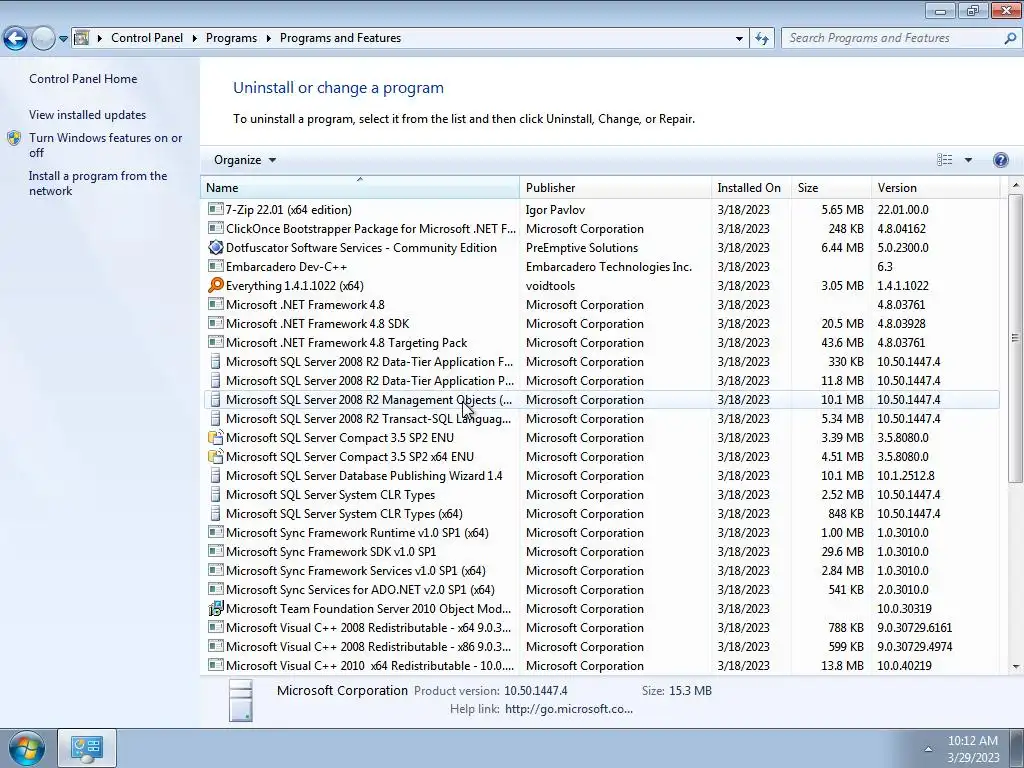Image resolution: width=1024 pixels, height=768 pixels.
Task: Click the scroll down arrow of program list
Action: (x=1016, y=666)
